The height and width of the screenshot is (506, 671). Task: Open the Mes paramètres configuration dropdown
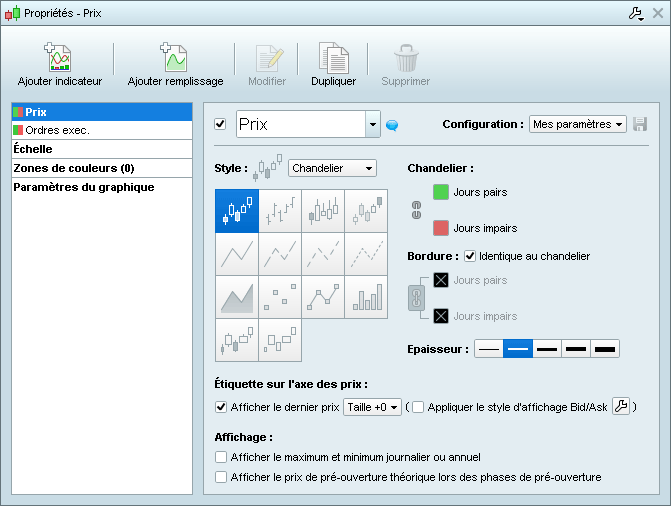(x=578, y=124)
